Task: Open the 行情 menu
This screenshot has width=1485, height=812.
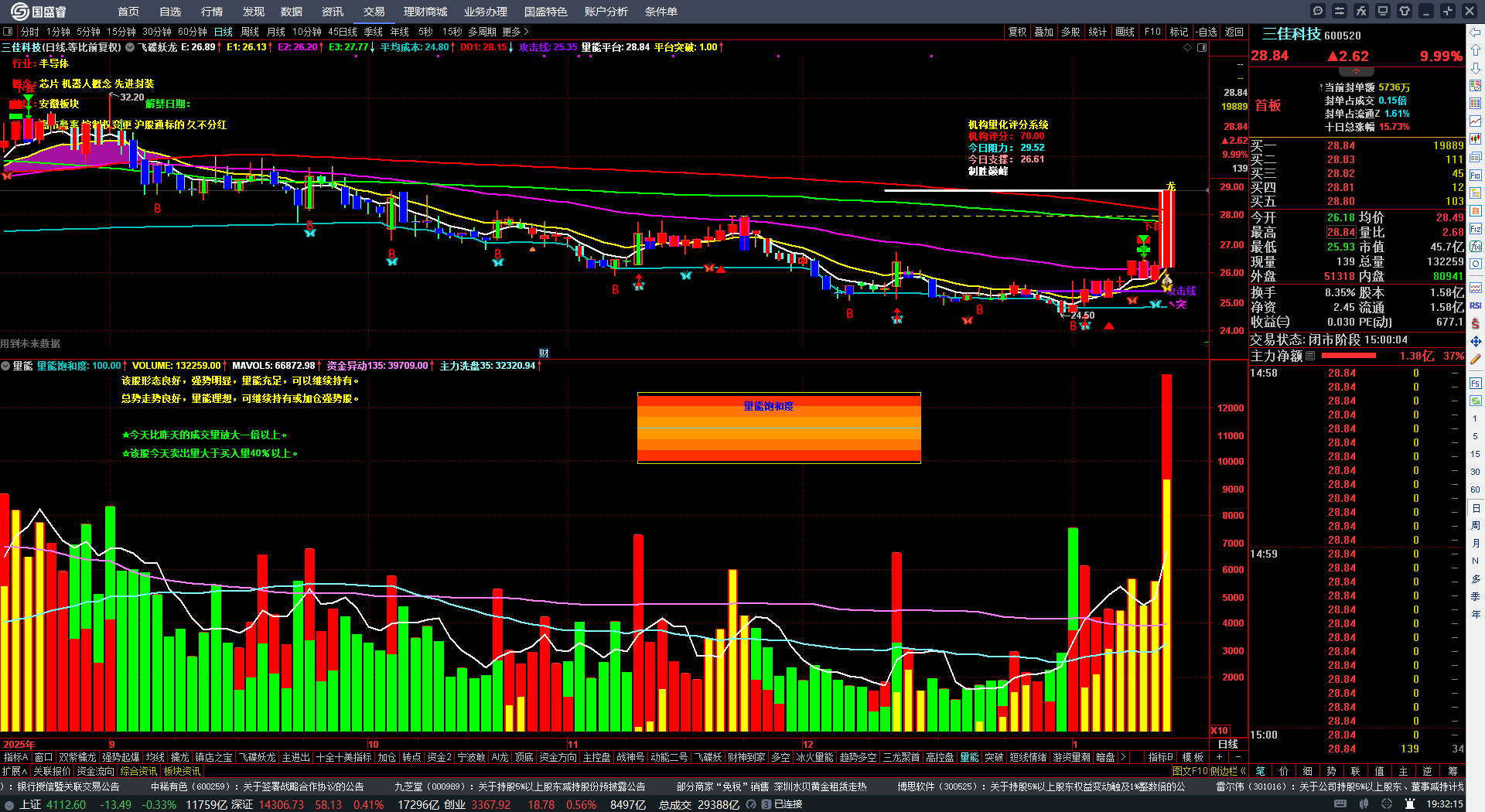Action: pos(212,12)
